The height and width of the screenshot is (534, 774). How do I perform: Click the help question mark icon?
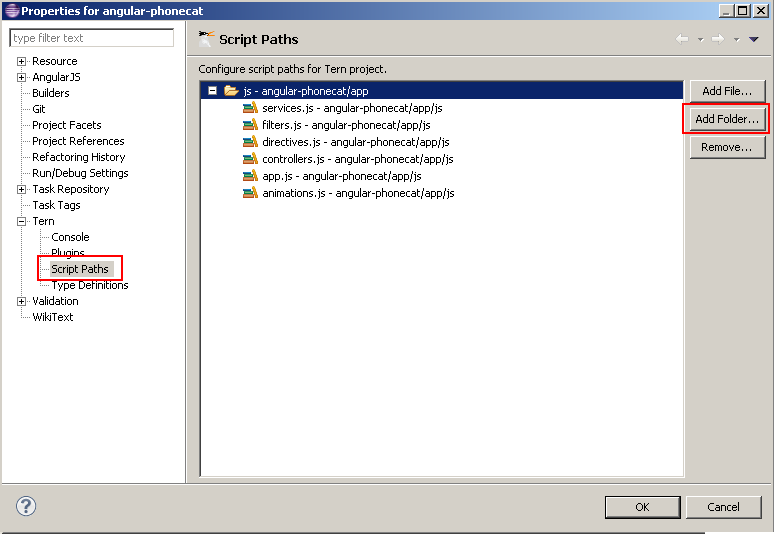click(x=26, y=506)
